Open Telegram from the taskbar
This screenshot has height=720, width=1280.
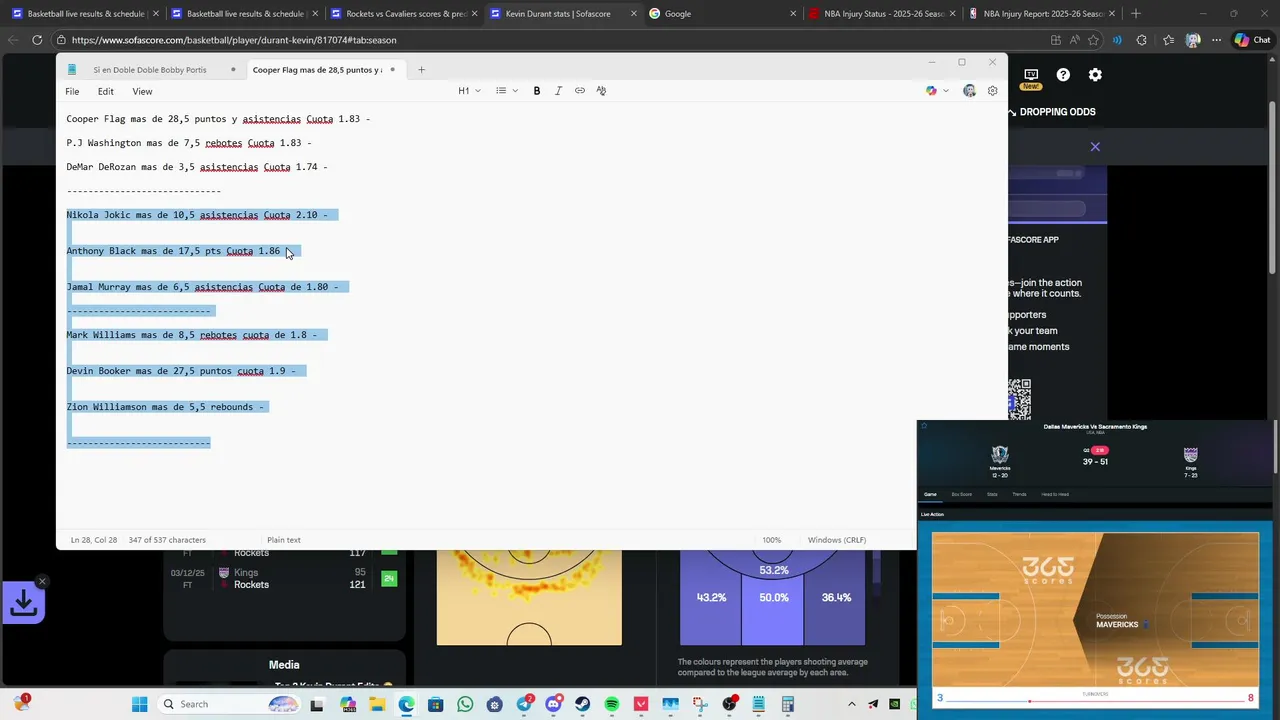tap(524, 704)
